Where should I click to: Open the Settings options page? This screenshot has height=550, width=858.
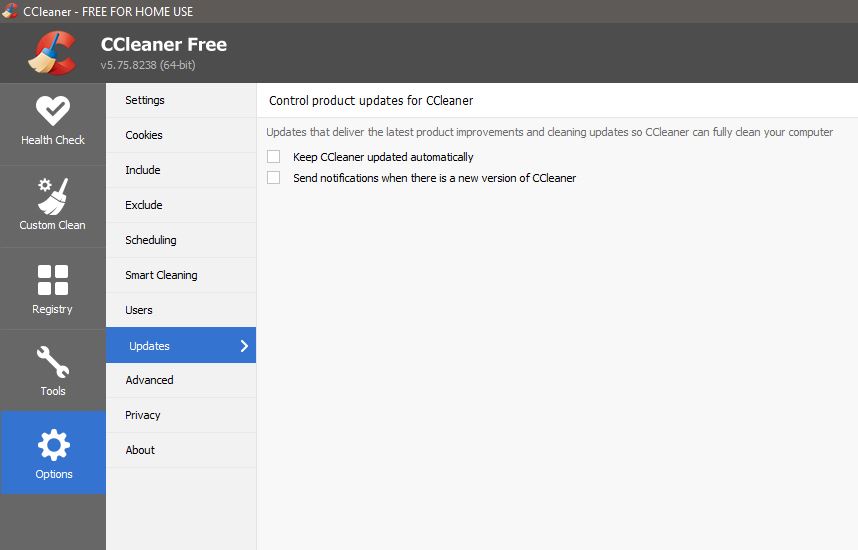[181, 100]
